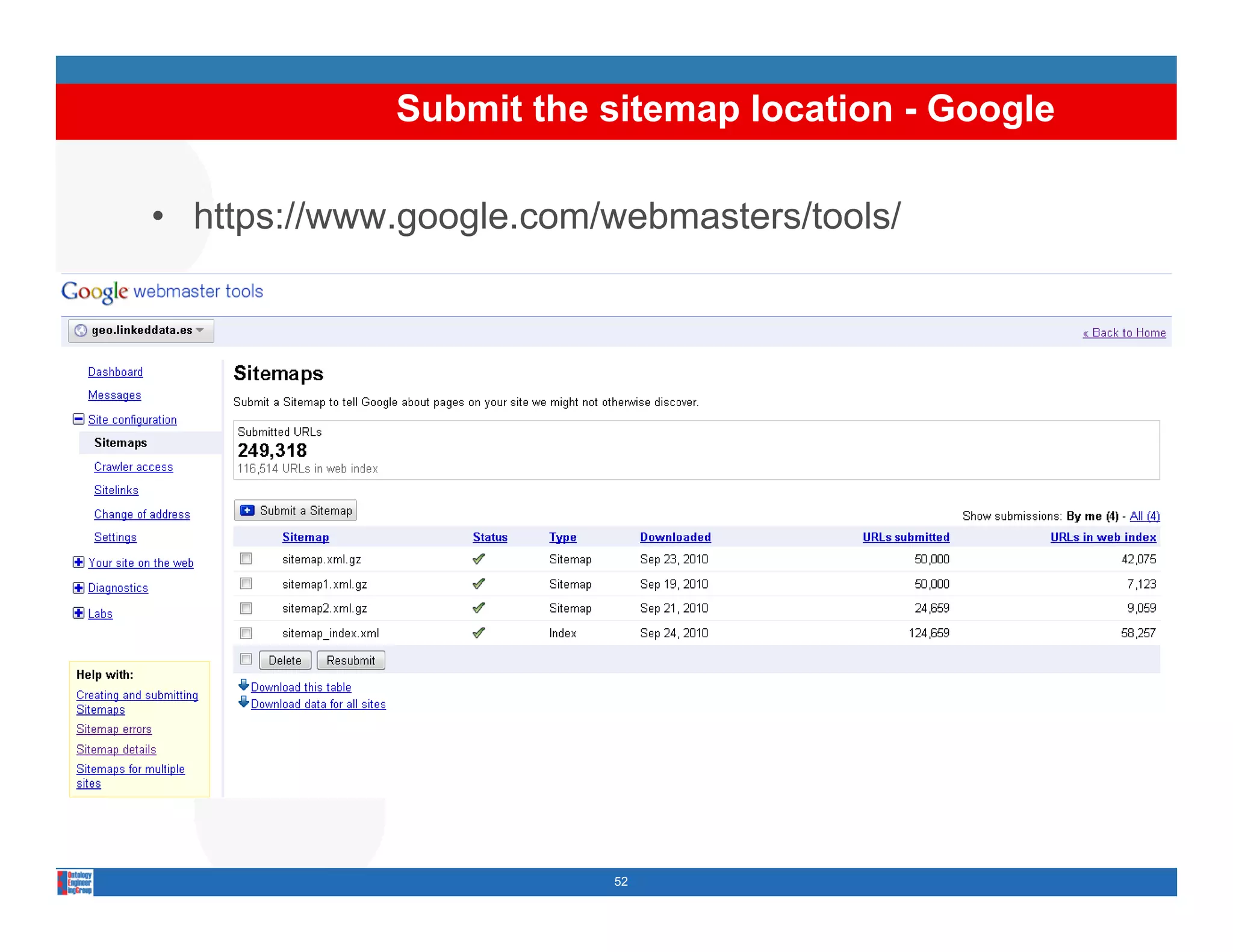Viewport: 1233px width, 952px height.
Task: Click the slide number 52
Action: click(621, 882)
